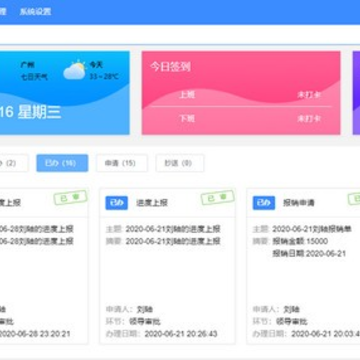Viewport: 360px width, 360px height.
Task: Switch to the 申请 (15) tab
Action: 122,163
